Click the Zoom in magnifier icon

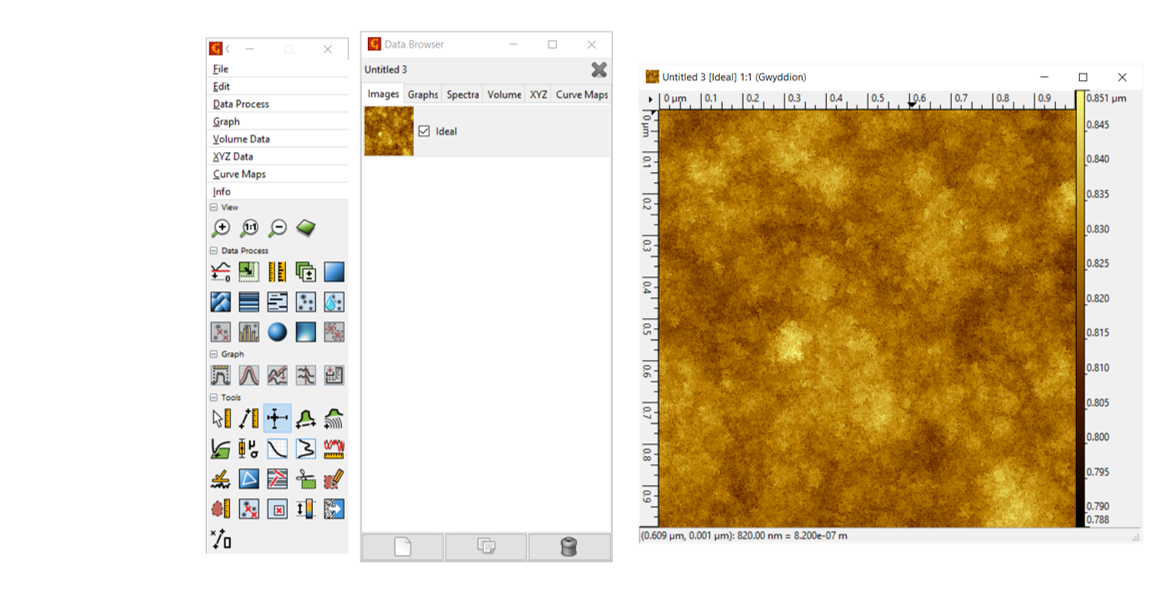coord(221,229)
